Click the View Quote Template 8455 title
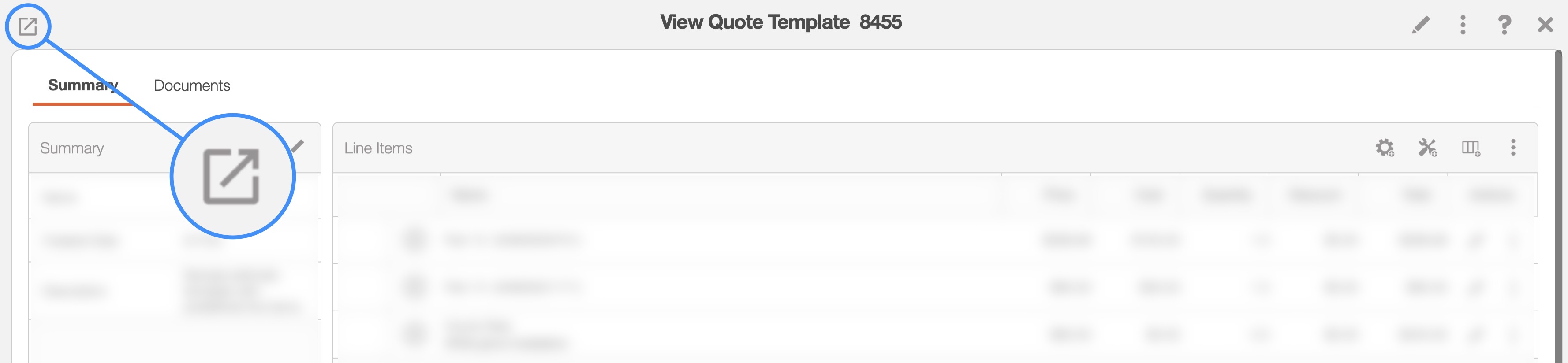Screen dimensions: 1568x363 click(x=781, y=22)
